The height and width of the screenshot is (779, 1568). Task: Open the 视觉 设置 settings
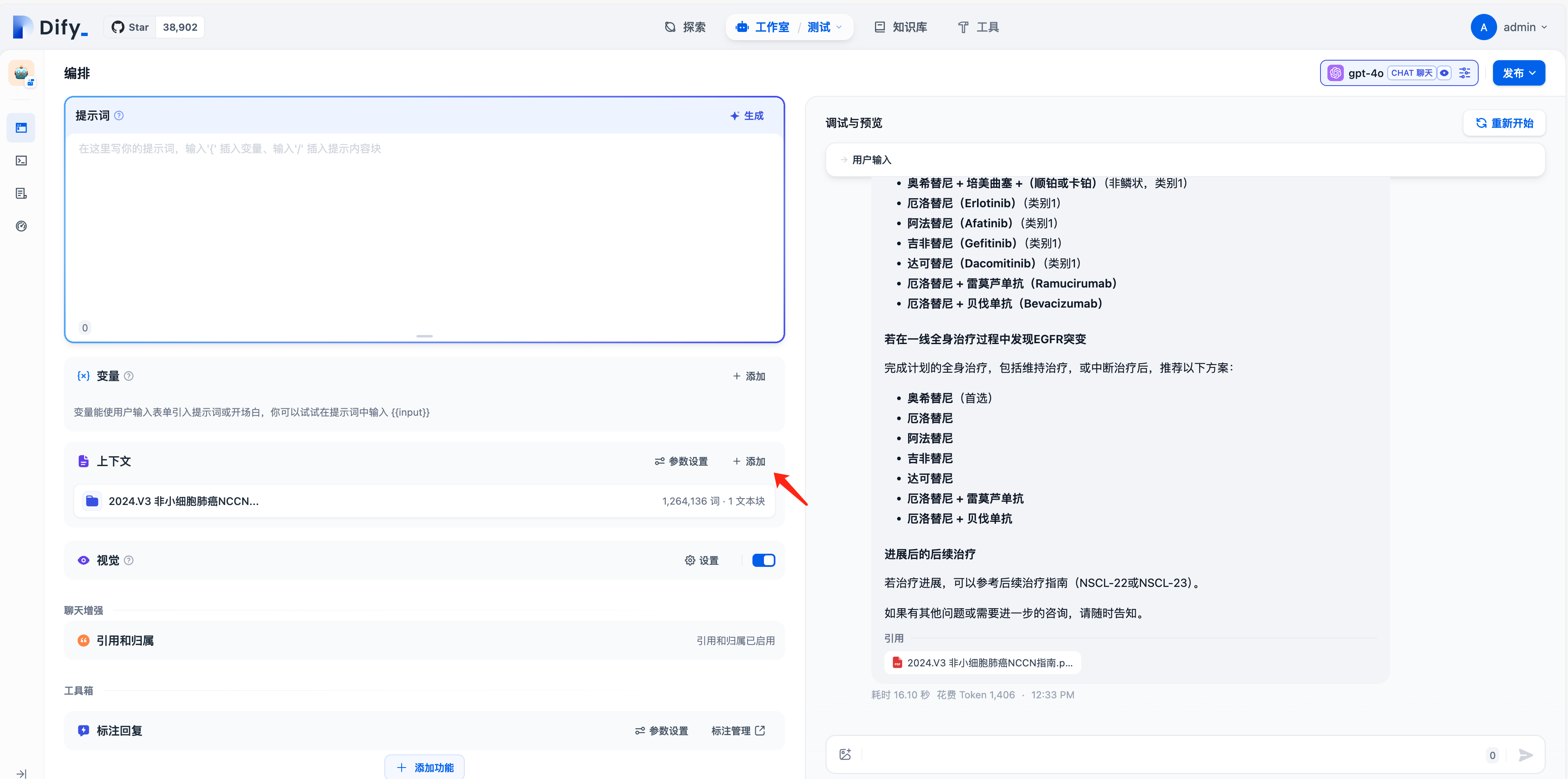(x=701, y=560)
